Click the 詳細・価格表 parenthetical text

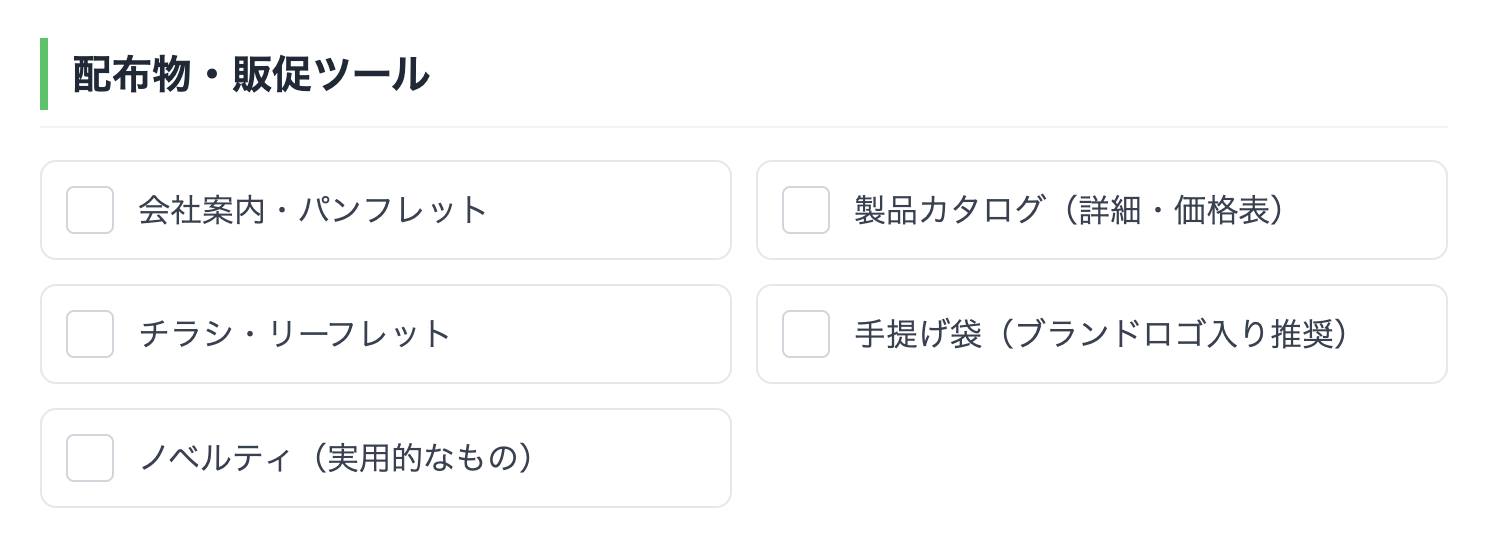point(1170,210)
